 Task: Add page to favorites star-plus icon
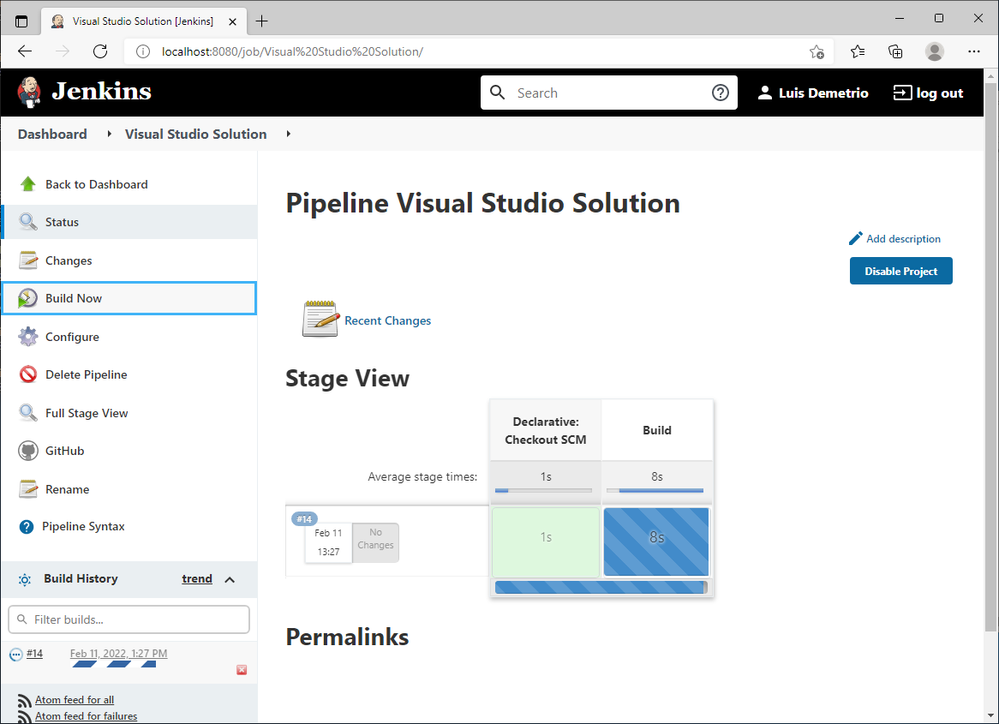point(817,52)
